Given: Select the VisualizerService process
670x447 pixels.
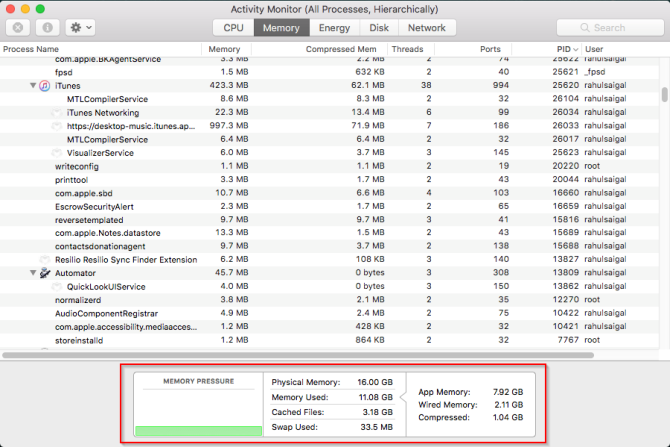Looking at the screenshot, I should pos(329,153).
